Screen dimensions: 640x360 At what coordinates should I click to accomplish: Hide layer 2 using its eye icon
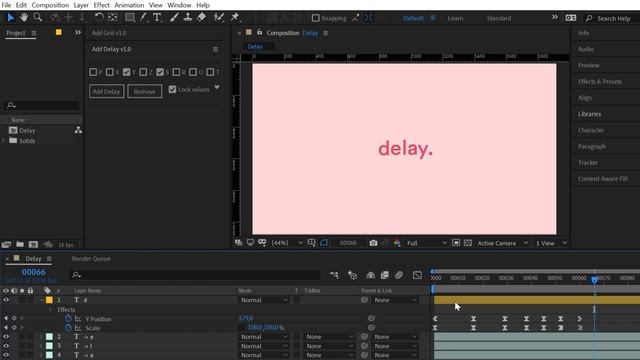6,337
